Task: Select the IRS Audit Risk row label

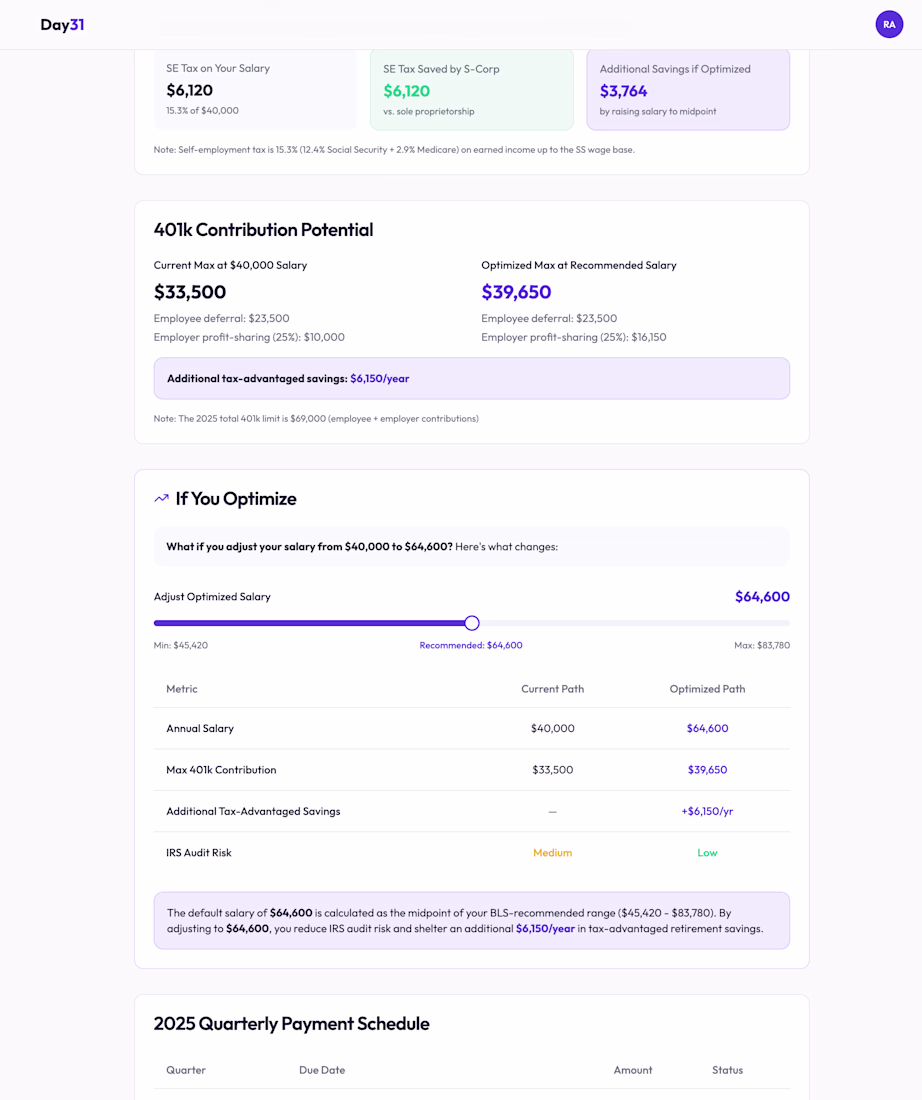Action: coord(199,853)
